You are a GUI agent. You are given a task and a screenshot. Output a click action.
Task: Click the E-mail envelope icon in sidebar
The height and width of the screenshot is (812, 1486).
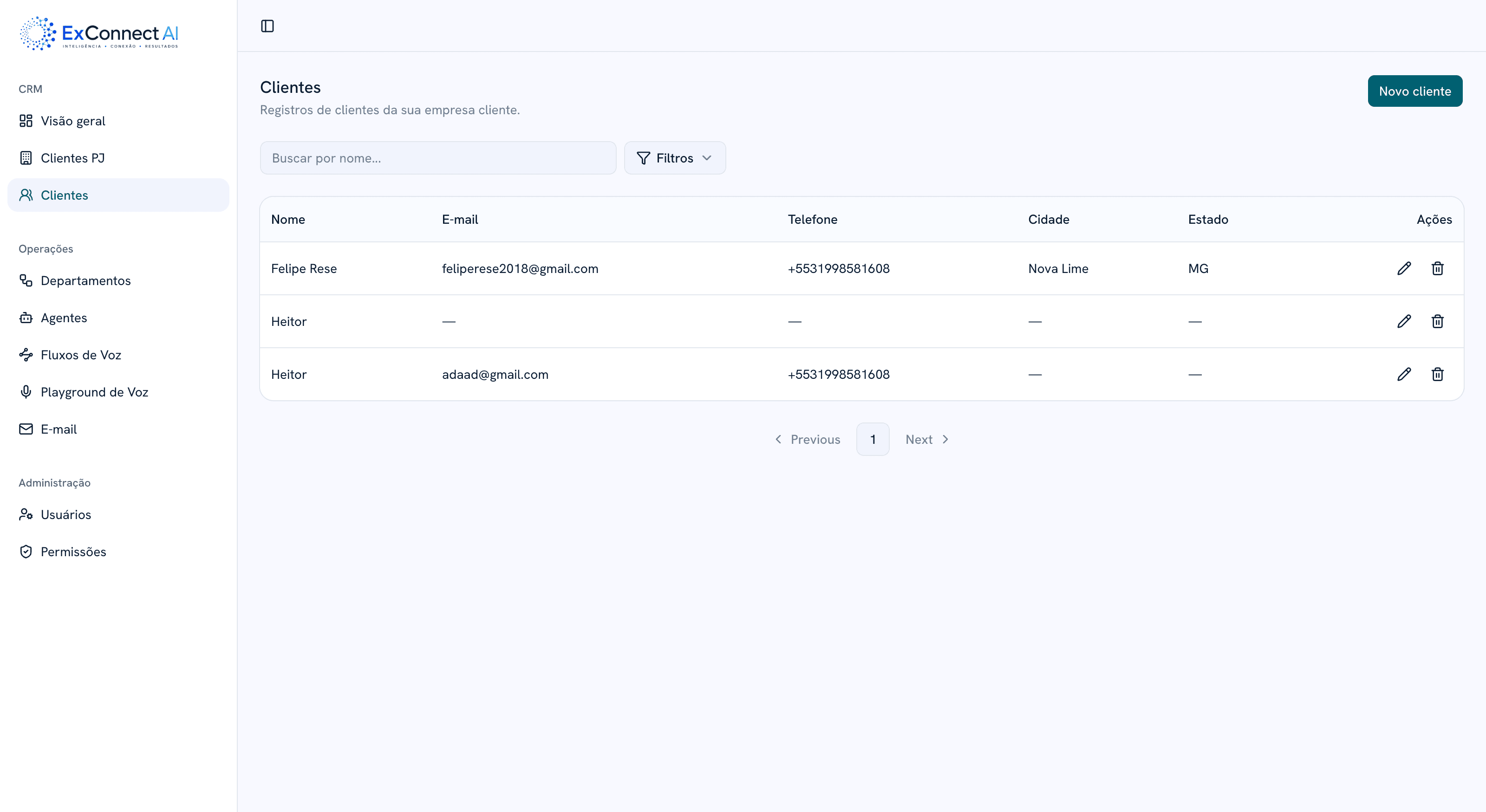(x=26, y=429)
